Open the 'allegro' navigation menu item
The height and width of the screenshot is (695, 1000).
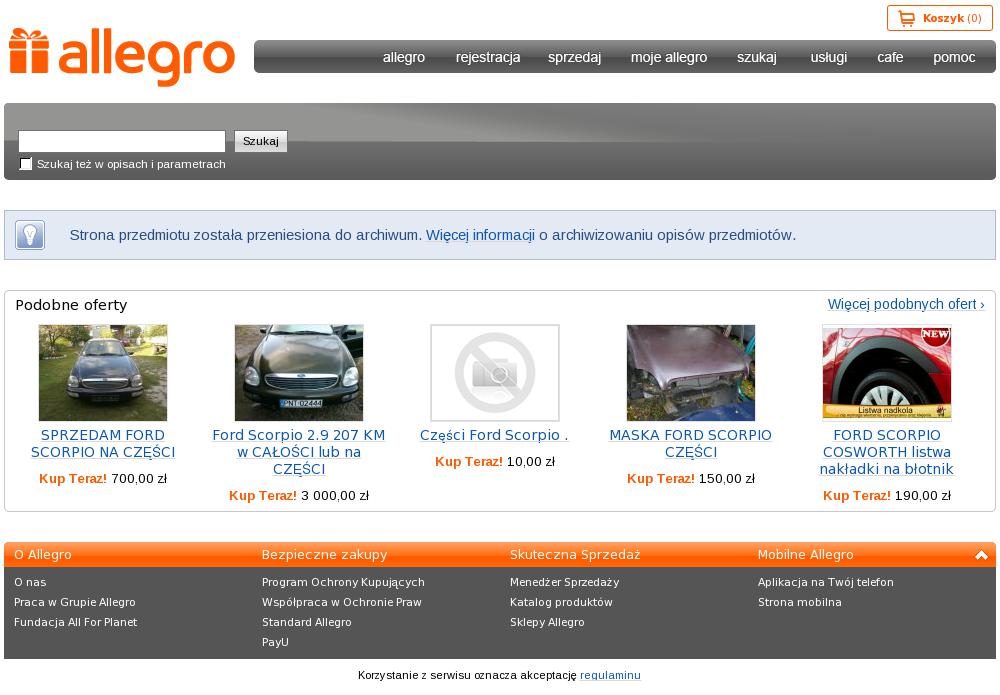404,57
